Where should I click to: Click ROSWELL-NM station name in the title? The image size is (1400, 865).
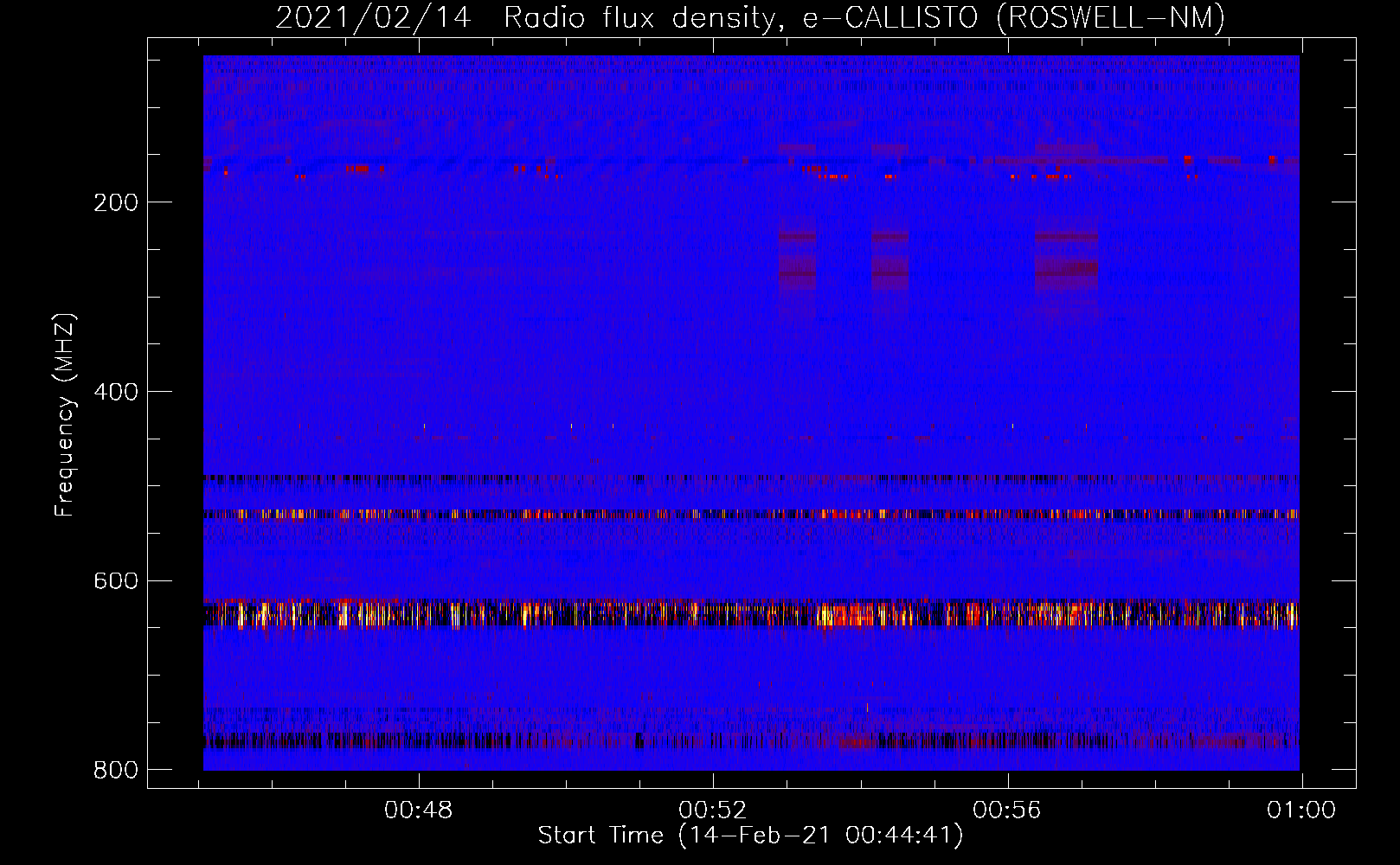[x=1111, y=17]
